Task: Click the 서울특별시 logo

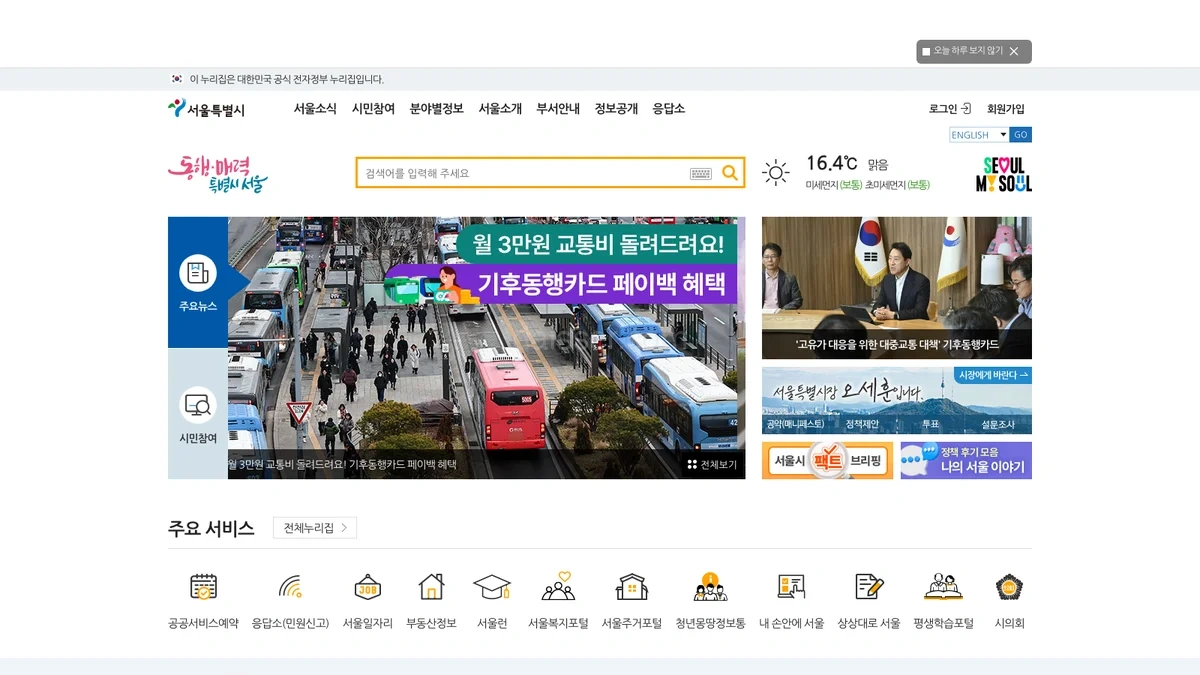Action: pos(206,109)
